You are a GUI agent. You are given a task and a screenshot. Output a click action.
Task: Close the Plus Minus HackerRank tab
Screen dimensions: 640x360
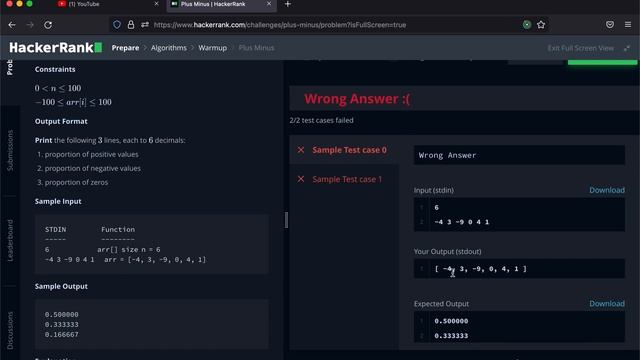(269, 4)
